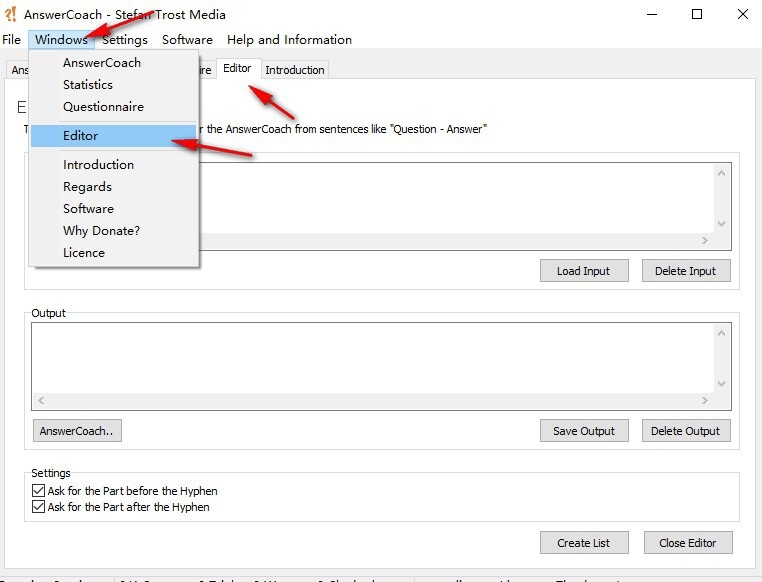Click the AnswerCoach.. button under Output
Viewport: 762px width, 582px height.
(77, 431)
